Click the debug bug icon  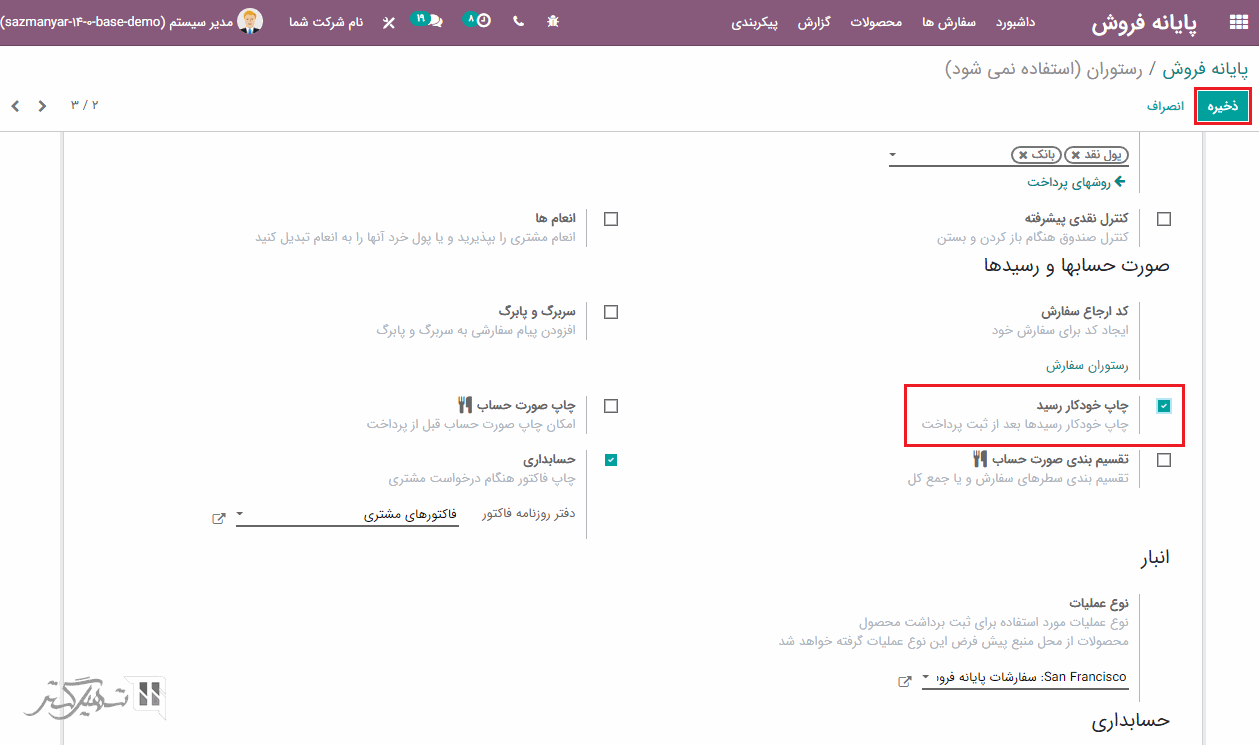553,21
